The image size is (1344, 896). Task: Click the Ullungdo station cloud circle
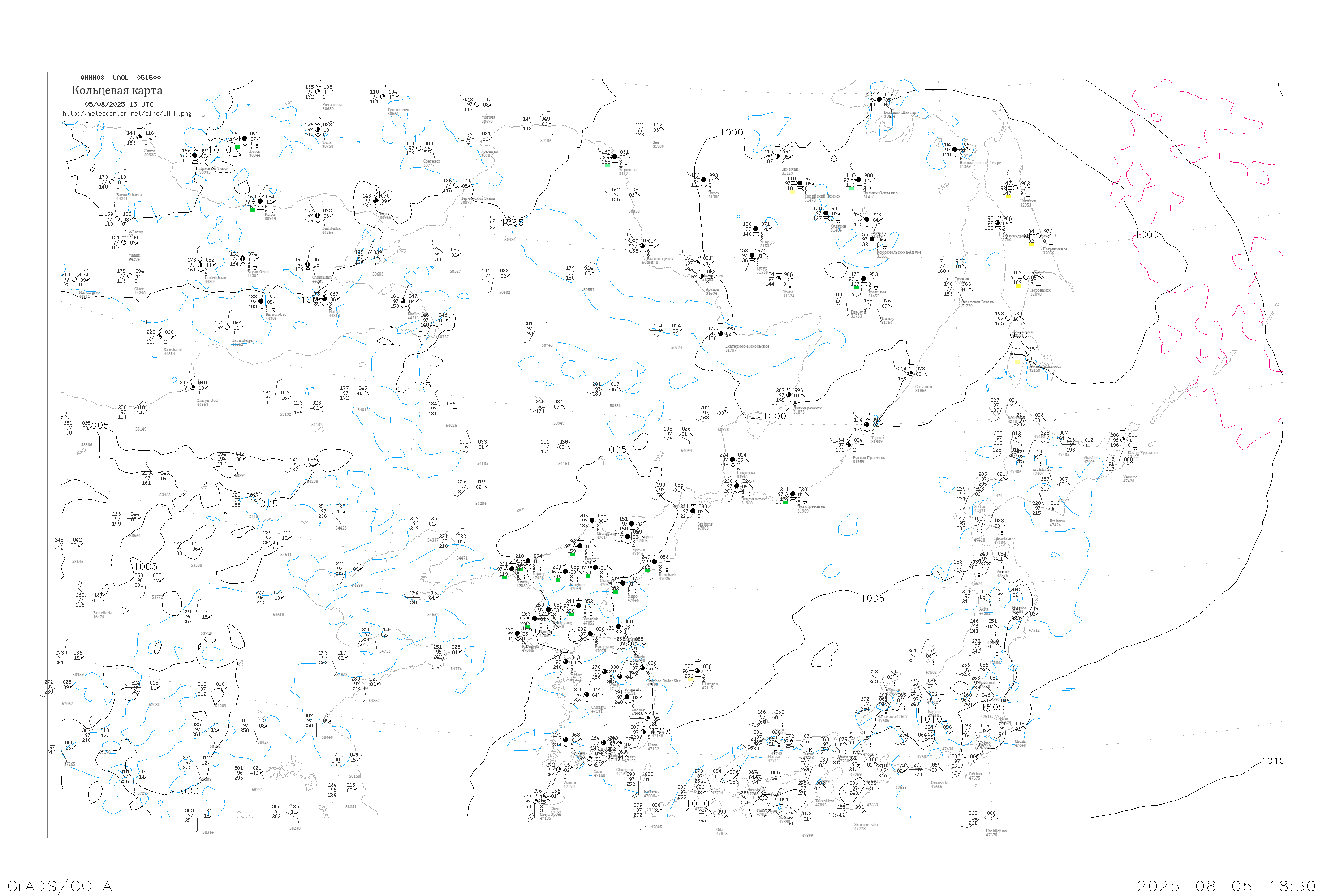click(697, 672)
